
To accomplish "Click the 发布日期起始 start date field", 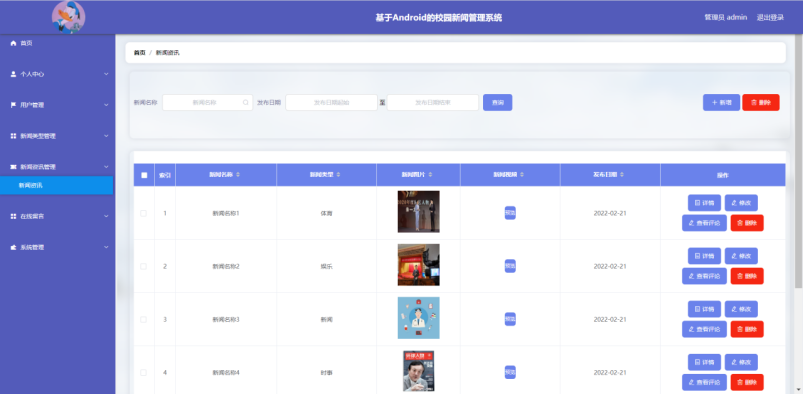I will (x=331, y=102).
